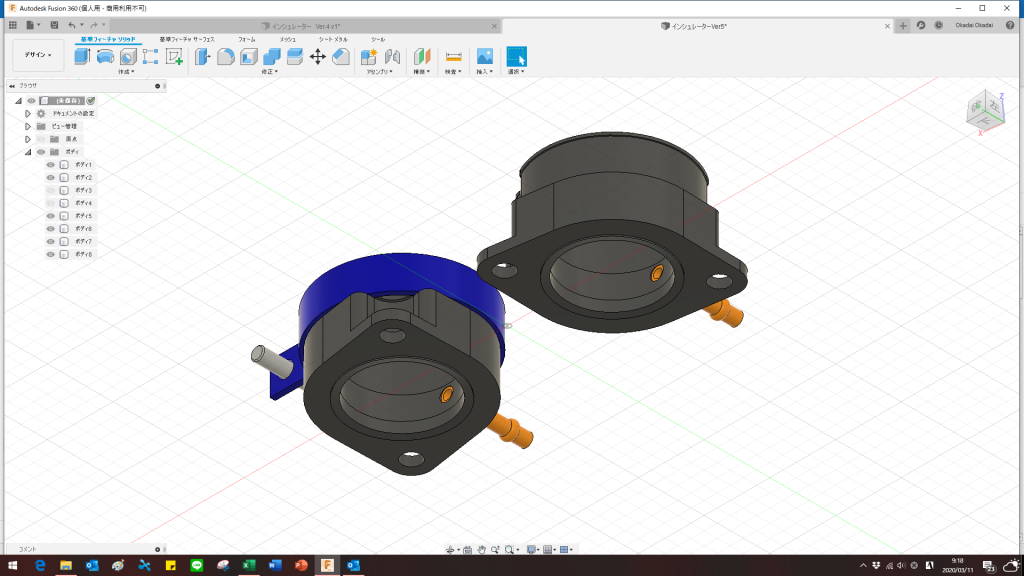Open the 修正 dropdown menu

[270, 72]
